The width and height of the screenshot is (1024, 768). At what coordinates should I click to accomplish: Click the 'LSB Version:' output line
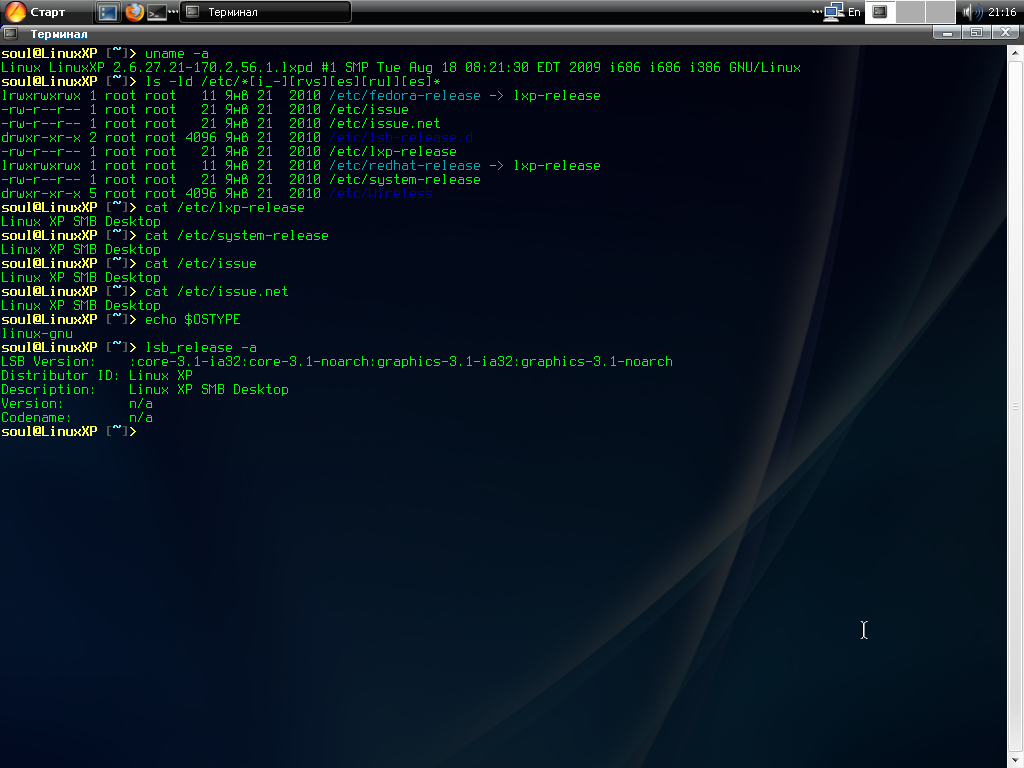[336, 362]
